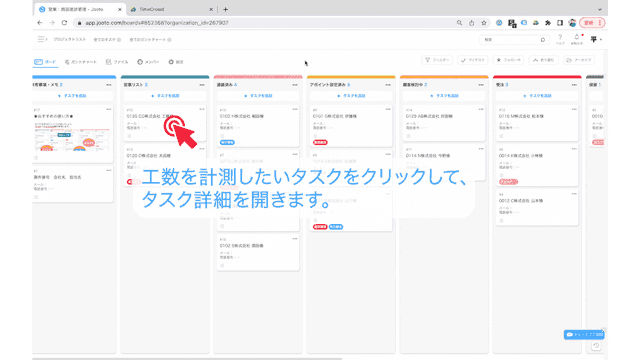This screenshot has height=360, width=640.
Task: Open the three-dot menu on the 0135 CD株式会社 card
Action: (202, 109)
